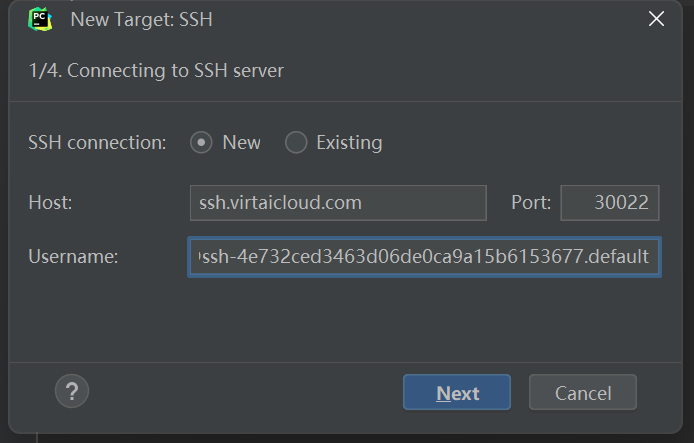Cancel the SSH target setup
694x443 pixels.
click(x=583, y=393)
